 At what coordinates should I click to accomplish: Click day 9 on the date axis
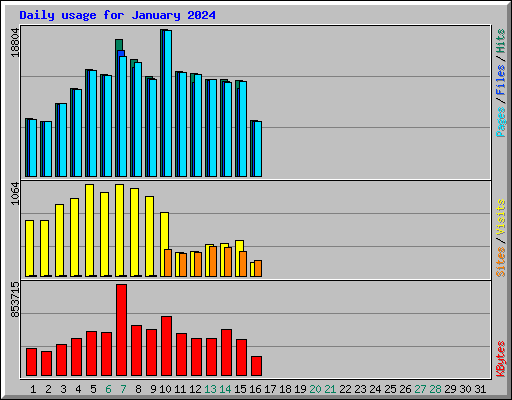[153, 389]
